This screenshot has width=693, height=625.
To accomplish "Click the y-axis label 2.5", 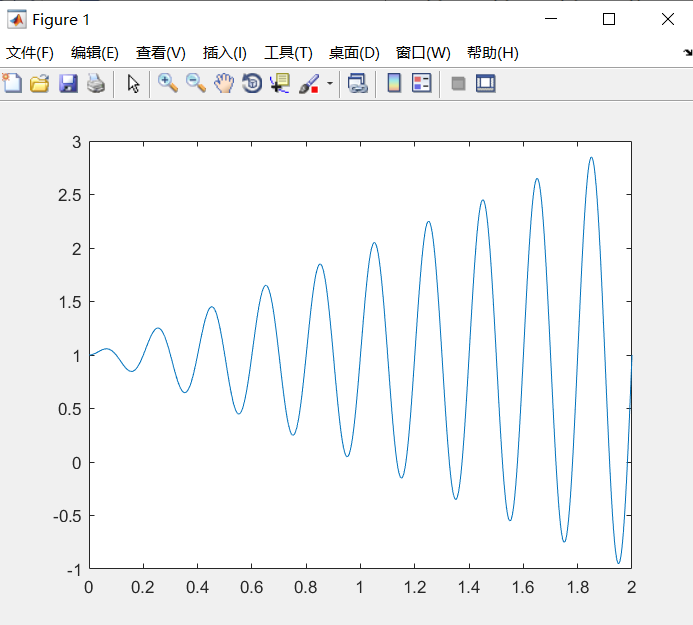I will click(70, 195).
